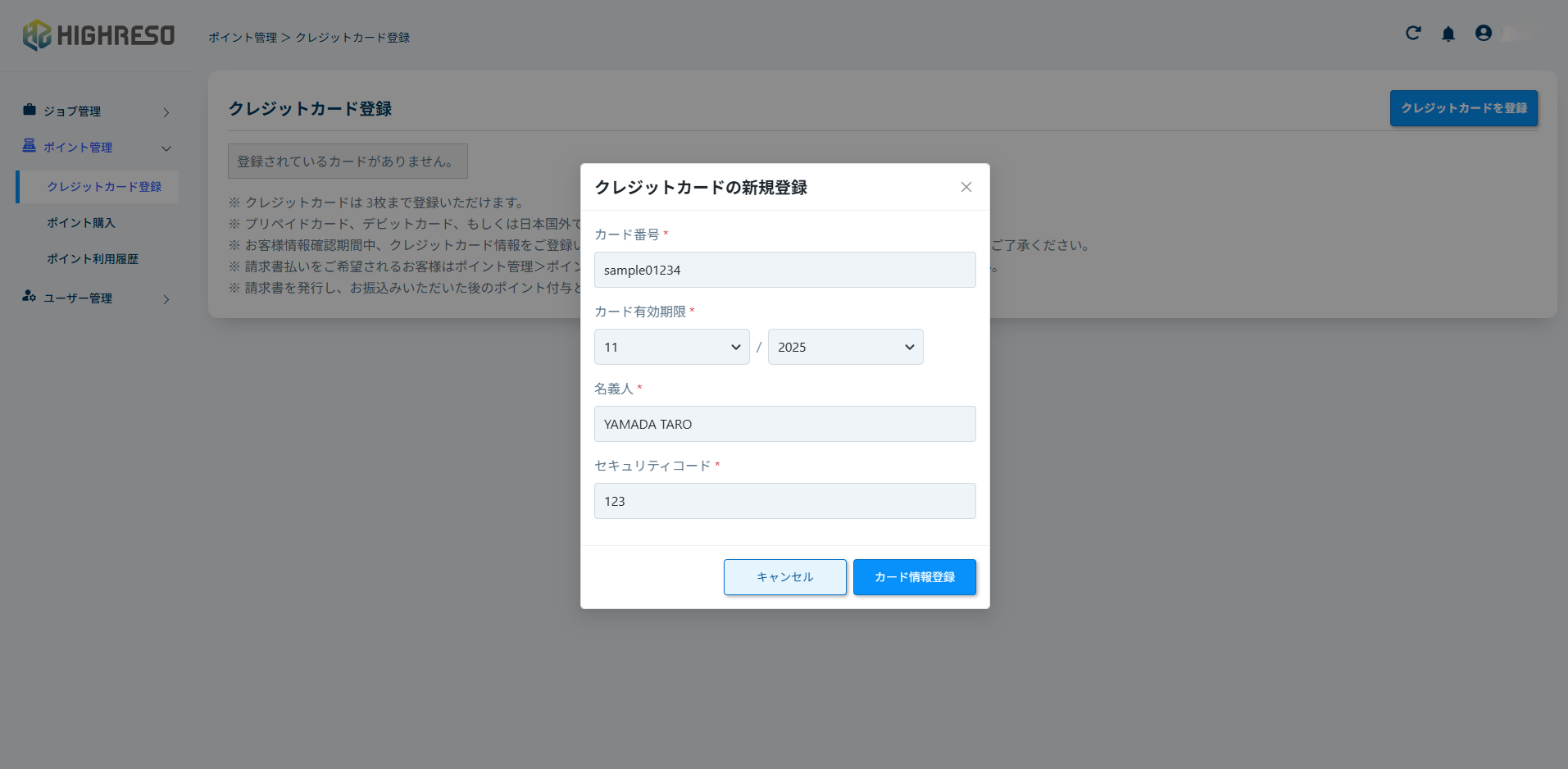Close the card registration dialog with X
Viewport: 1568px width, 769px height.
[966, 187]
